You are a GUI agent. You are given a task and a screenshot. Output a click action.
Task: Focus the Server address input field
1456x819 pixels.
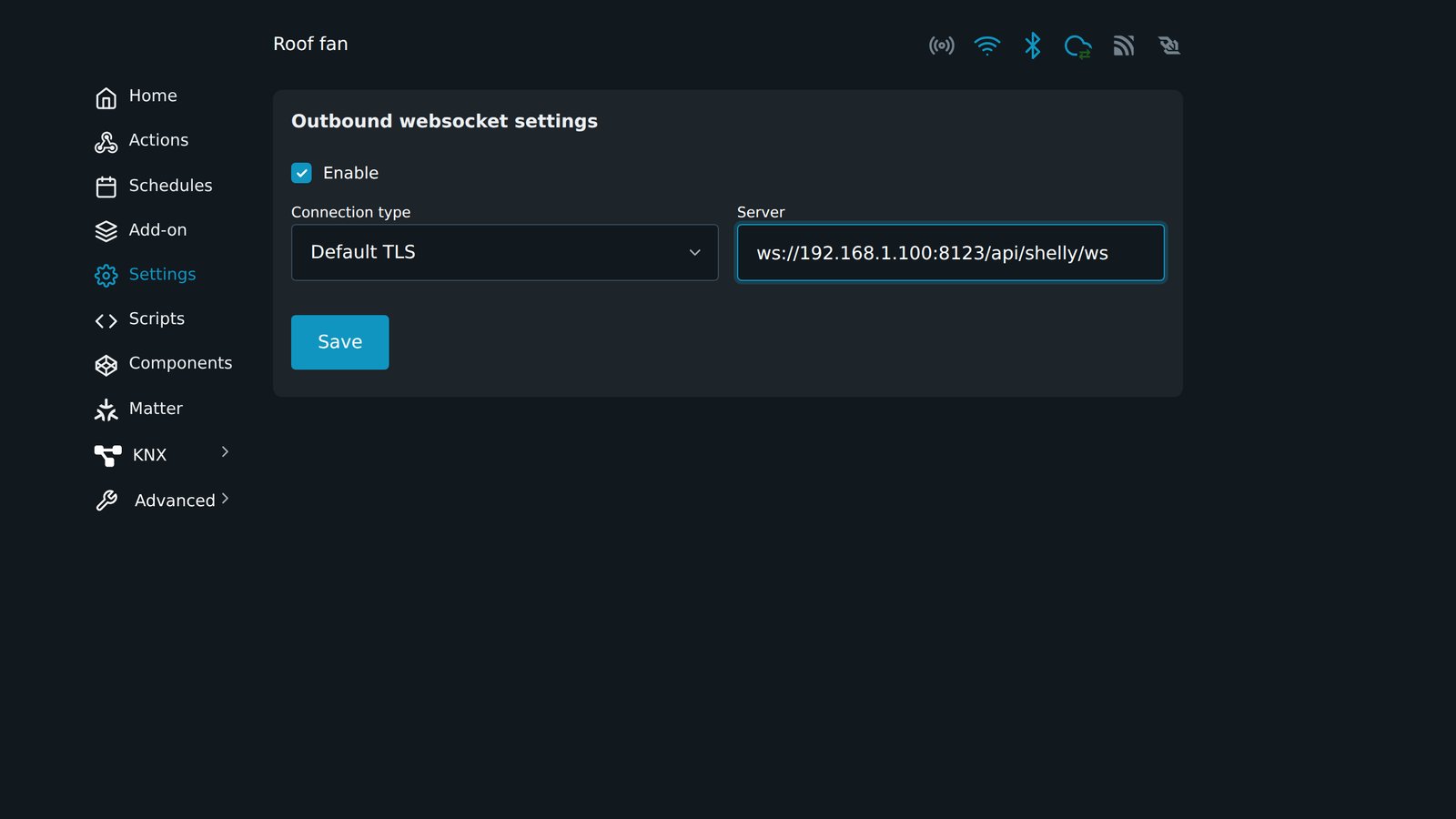point(951,252)
